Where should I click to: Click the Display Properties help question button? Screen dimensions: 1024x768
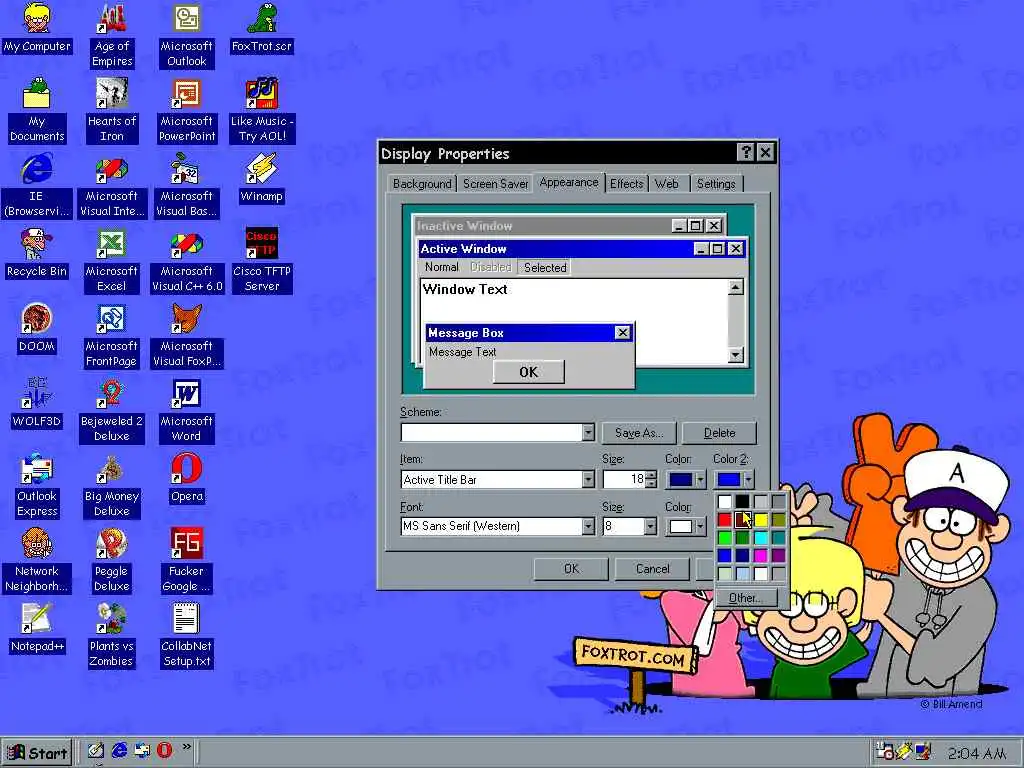pos(745,152)
